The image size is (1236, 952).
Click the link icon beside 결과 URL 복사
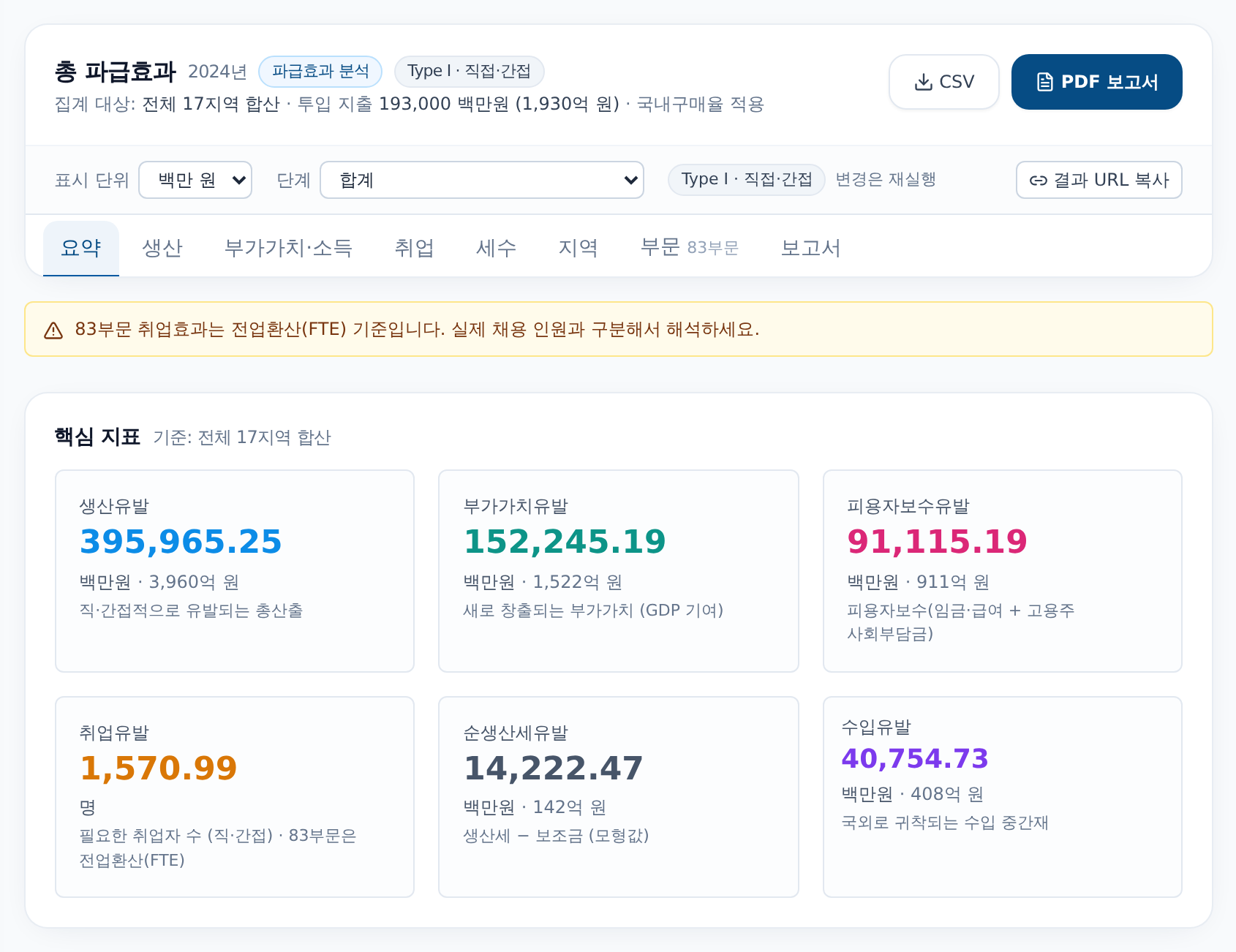(1038, 181)
